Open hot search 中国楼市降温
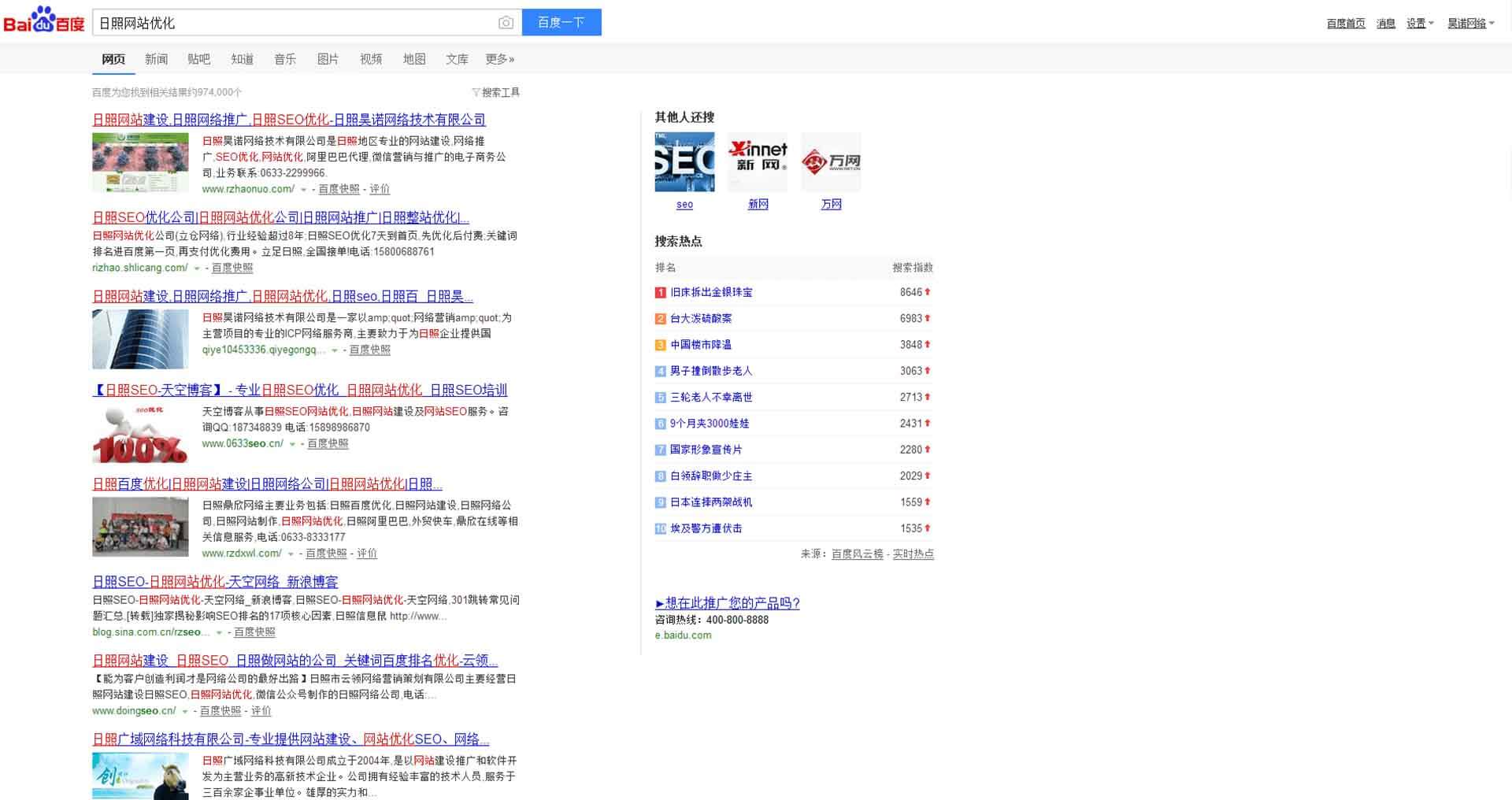 point(701,344)
